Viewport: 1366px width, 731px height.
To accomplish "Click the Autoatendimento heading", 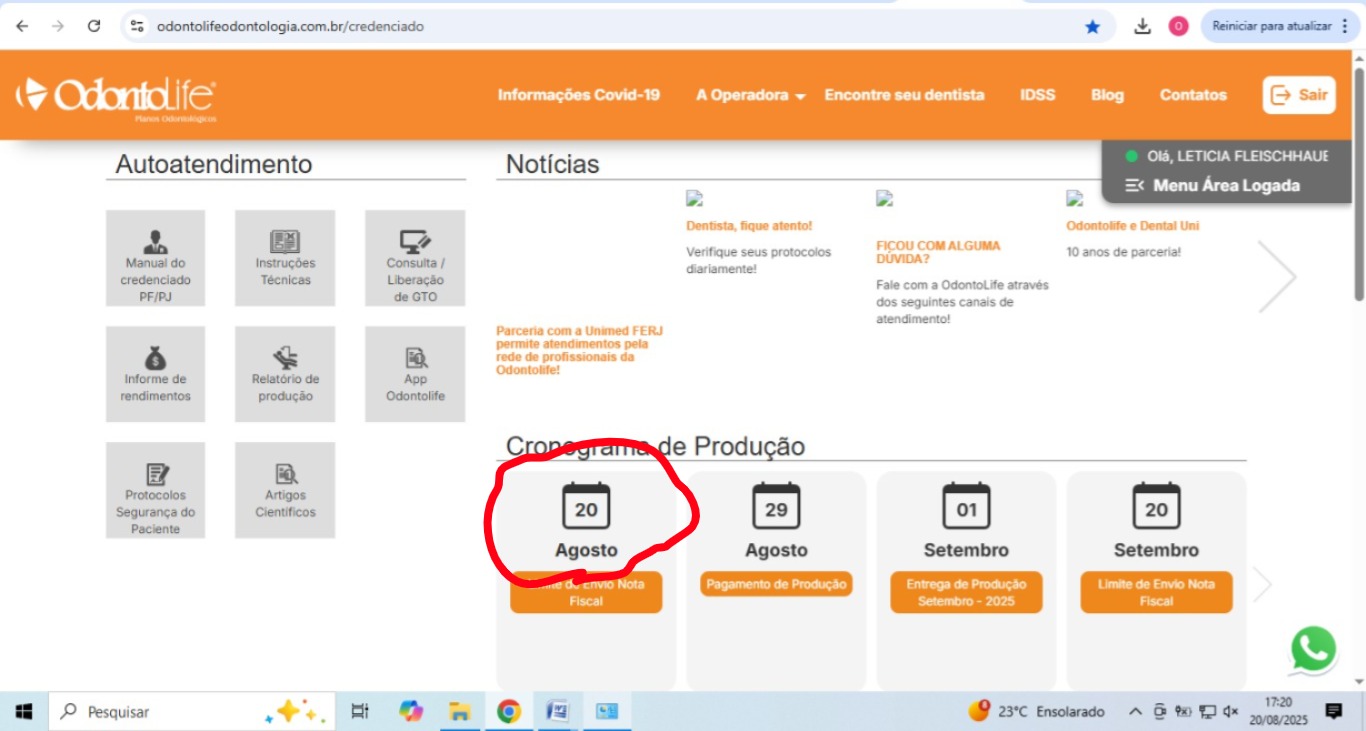I will [214, 164].
